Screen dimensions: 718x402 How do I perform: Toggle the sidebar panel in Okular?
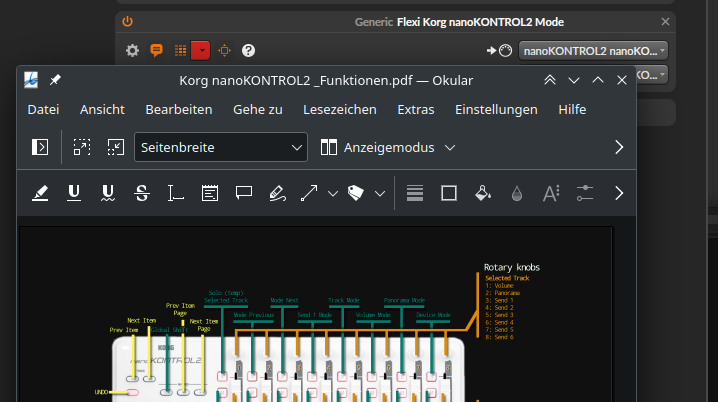40,147
